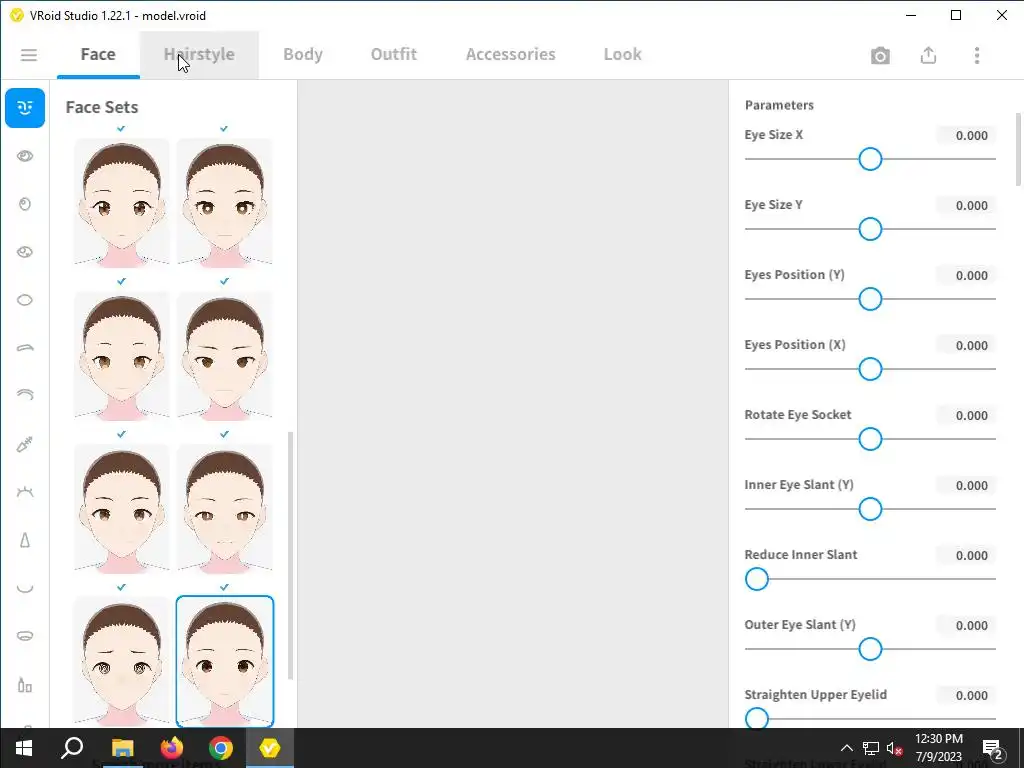Click the Reduce Inner Slant slider handle
The width and height of the screenshot is (1024, 768).
[757, 579]
